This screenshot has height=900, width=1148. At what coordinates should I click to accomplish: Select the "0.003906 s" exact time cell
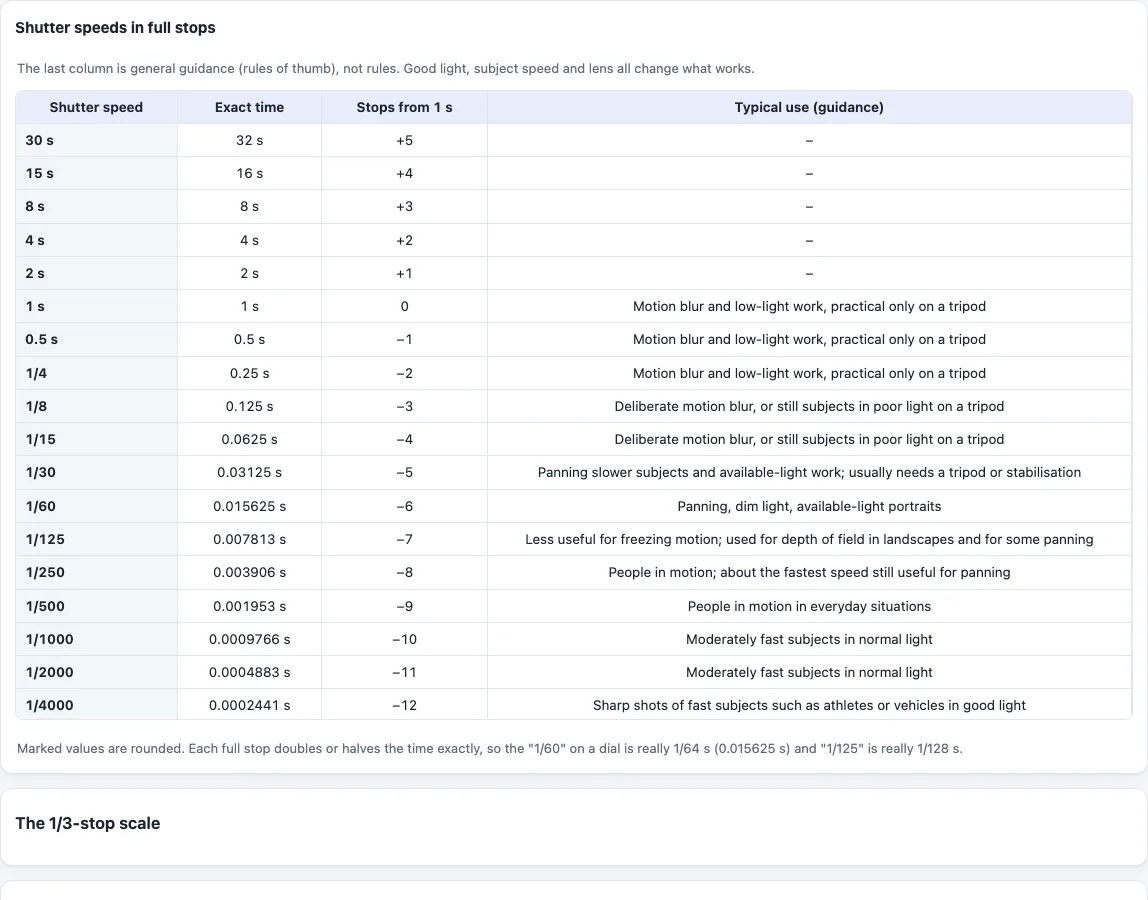tap(249, 572)
